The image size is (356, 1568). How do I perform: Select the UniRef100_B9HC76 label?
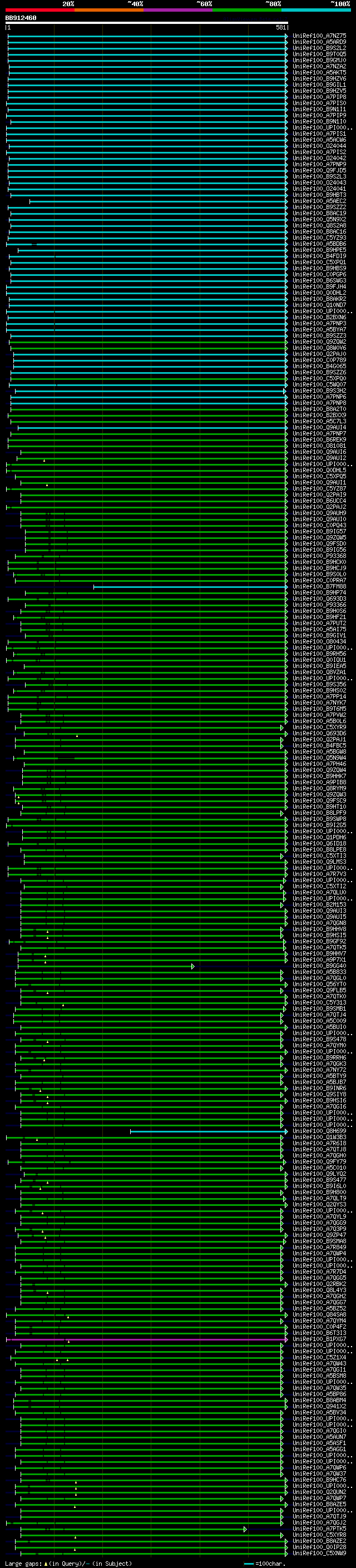(x=319, y=1480)
